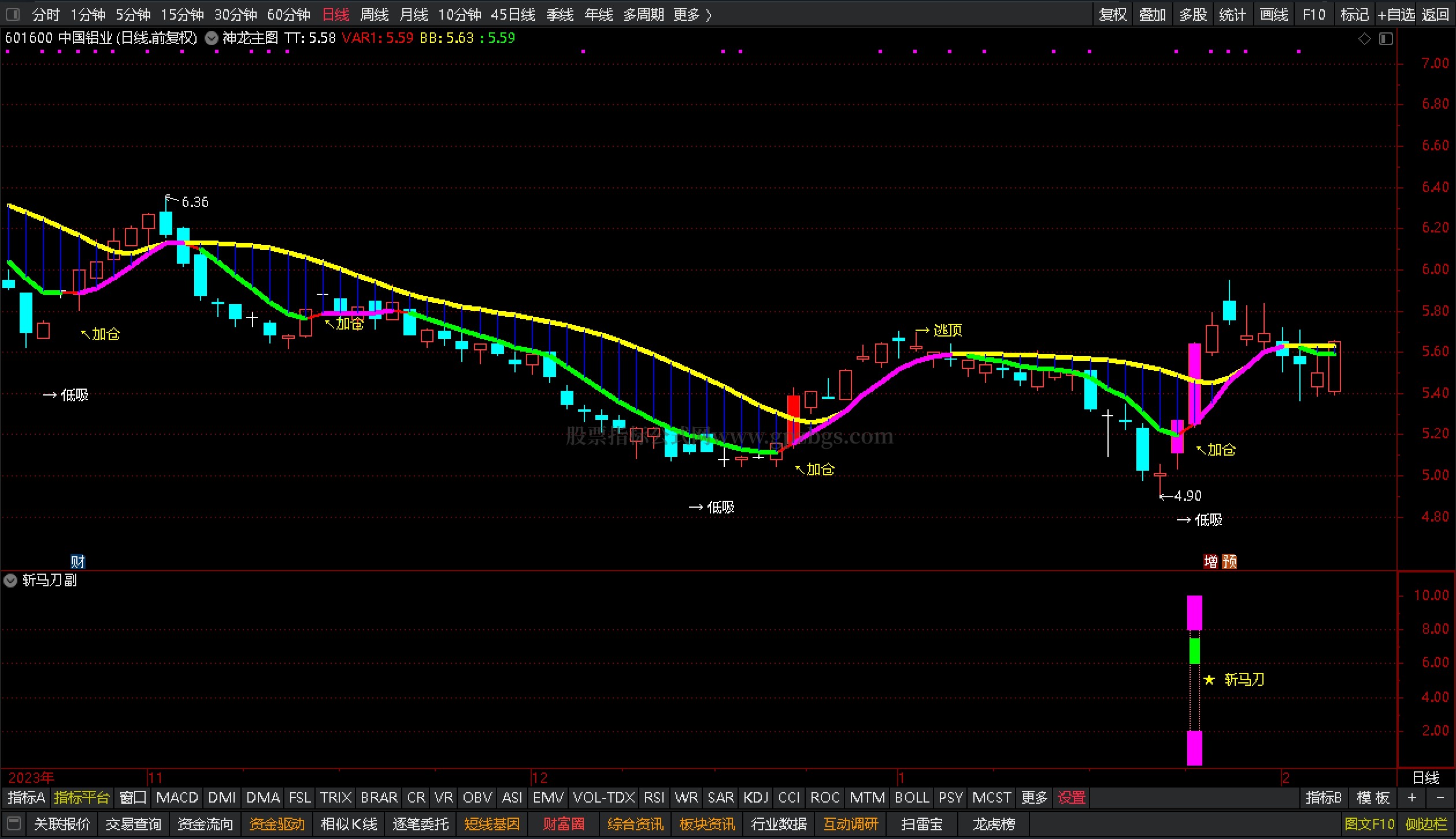Click the 斩马刀 star signal label
Image resolution: width=1456 pixels, height=839 pixels.
coord(1235,679)
